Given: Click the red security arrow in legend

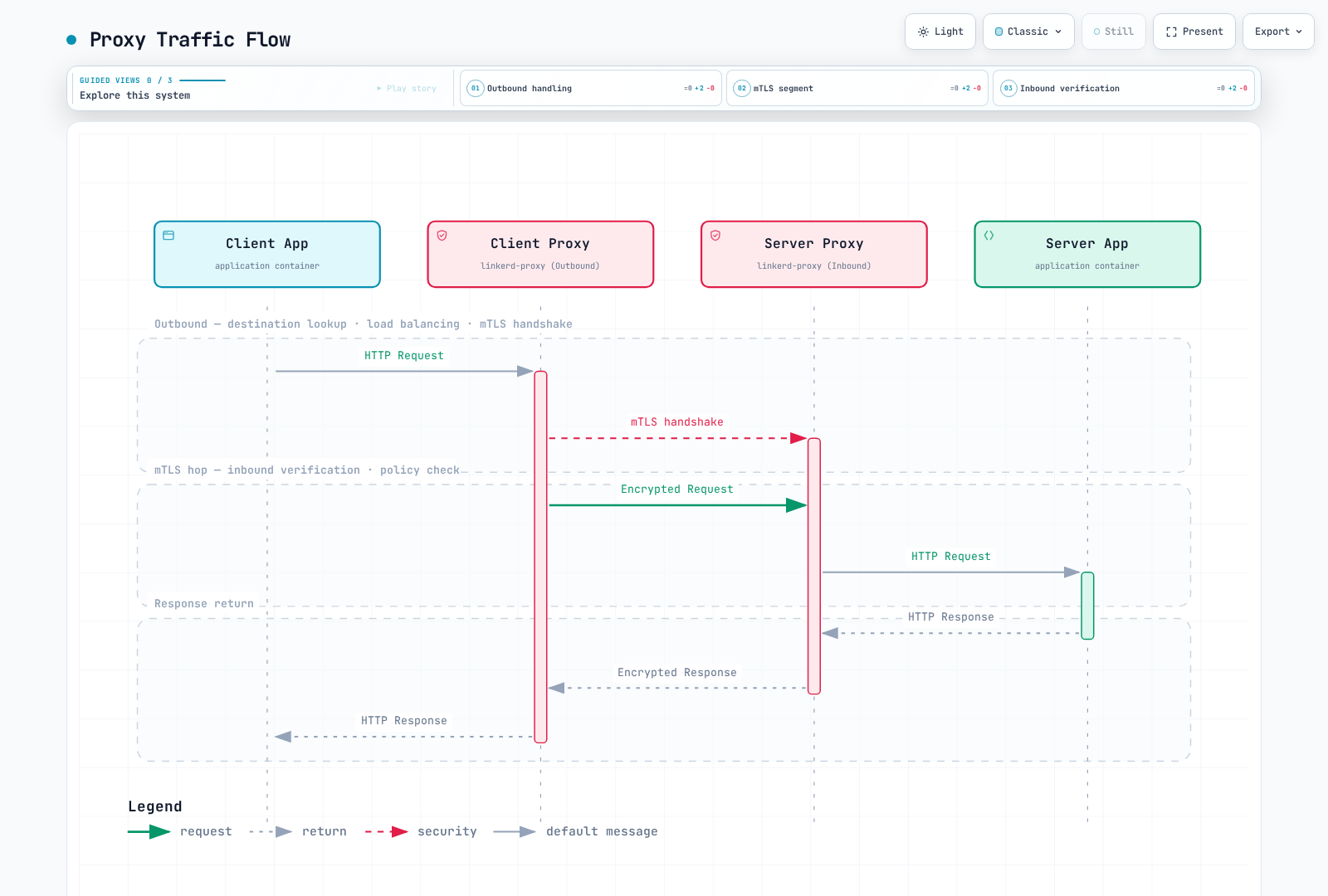Looking at the screenshot, I should 387,832.
